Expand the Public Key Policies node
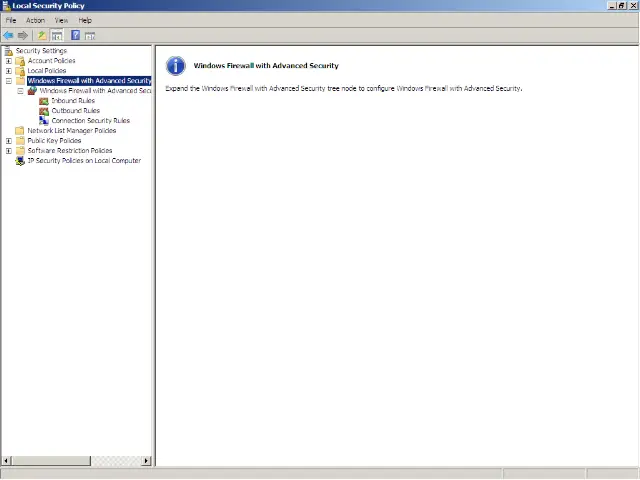Image resolution: width=640 pixels, height=480 pixels. pos(9,141)
